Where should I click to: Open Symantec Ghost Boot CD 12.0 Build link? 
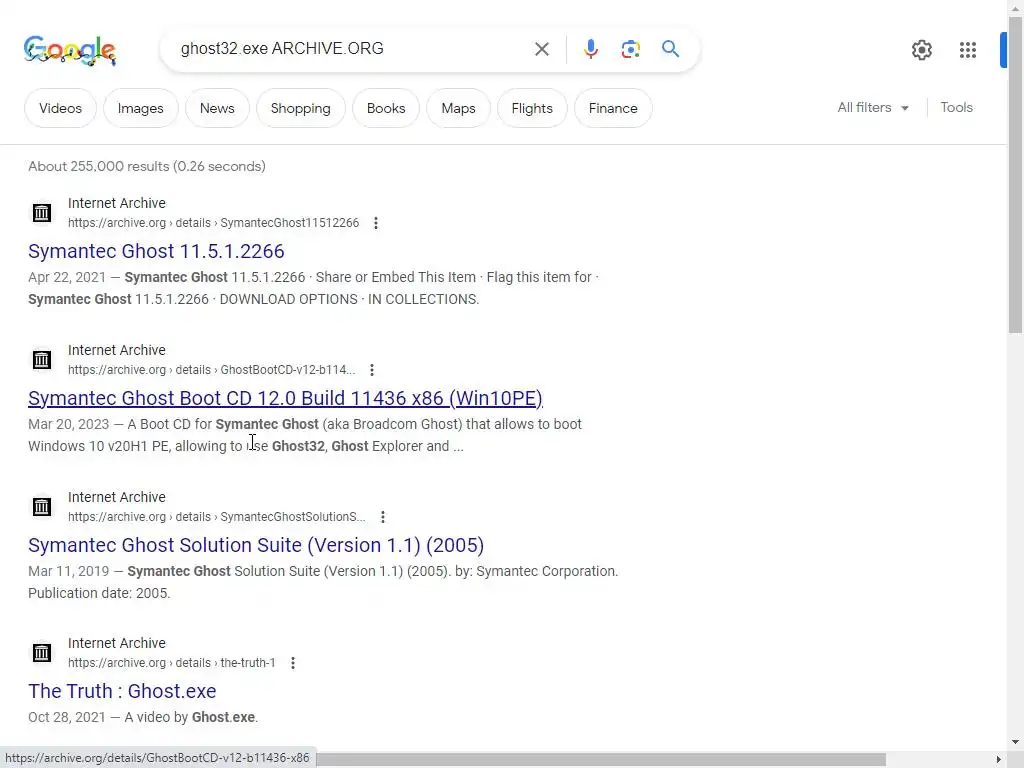[x=285, y=398]
